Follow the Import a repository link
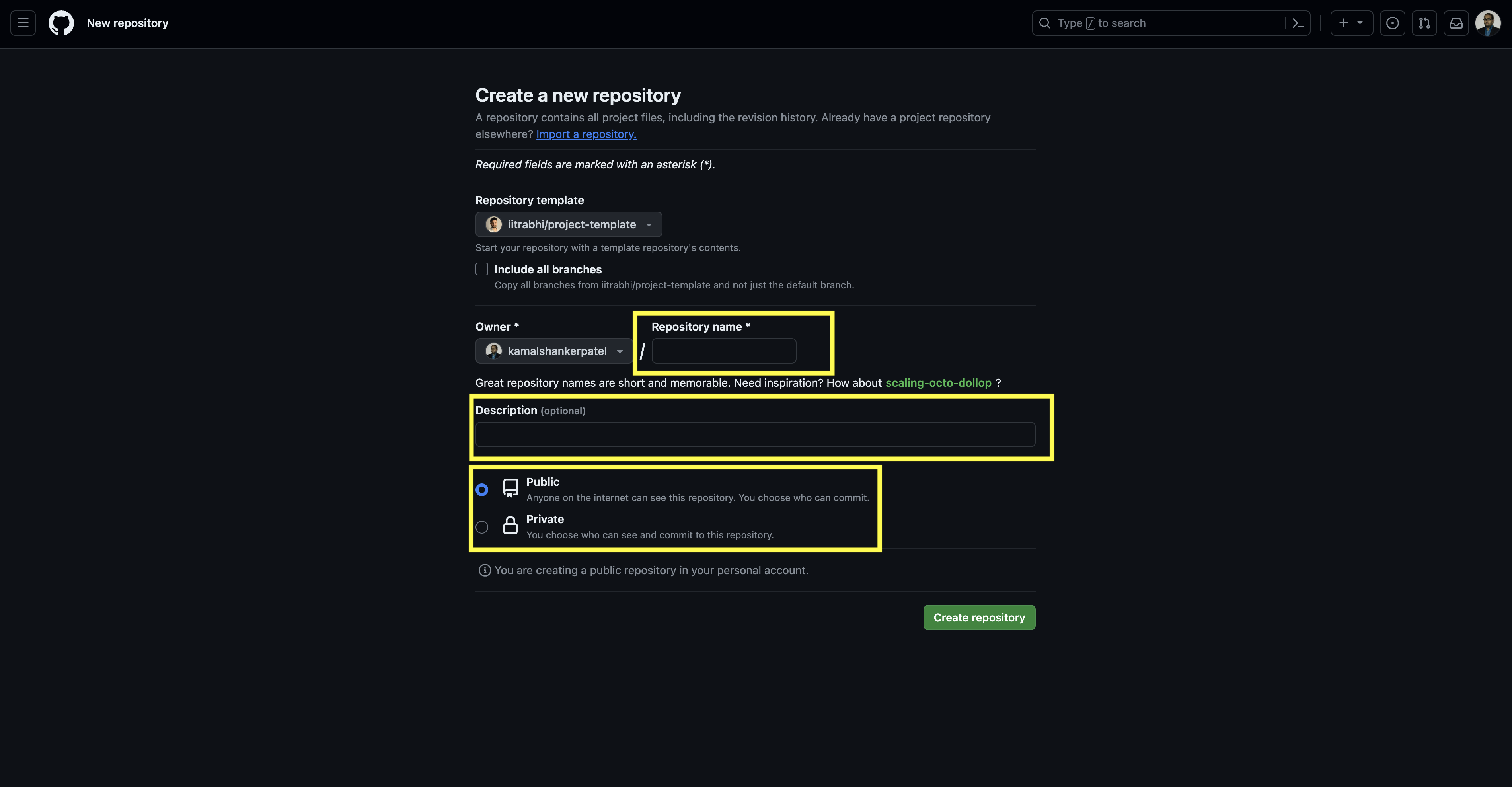The height and width of the screenshot is (787, 1512). pos(586,134)
